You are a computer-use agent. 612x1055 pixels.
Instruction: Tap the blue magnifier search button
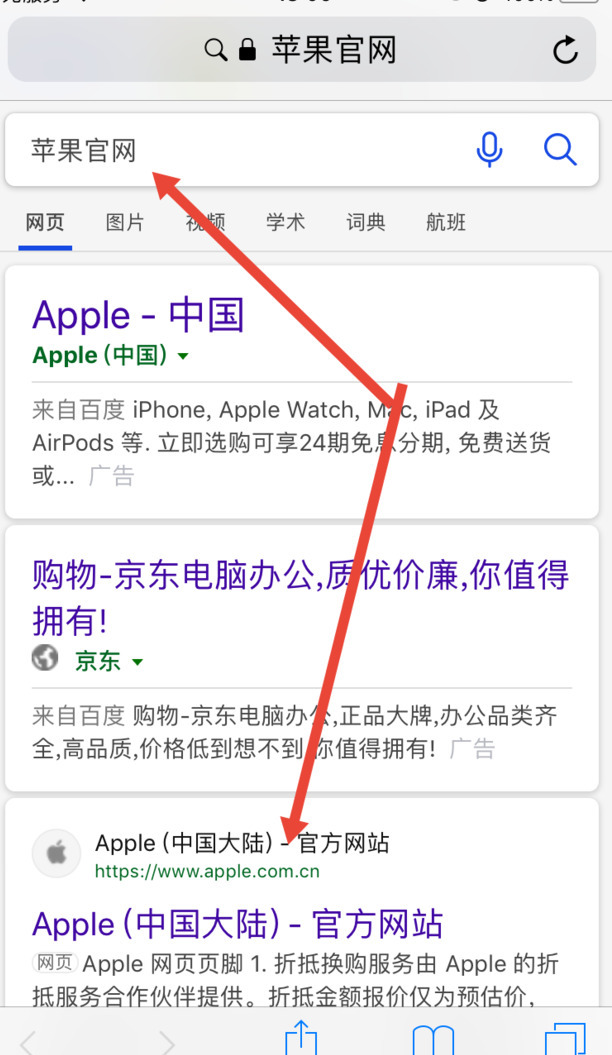point(560,149)
